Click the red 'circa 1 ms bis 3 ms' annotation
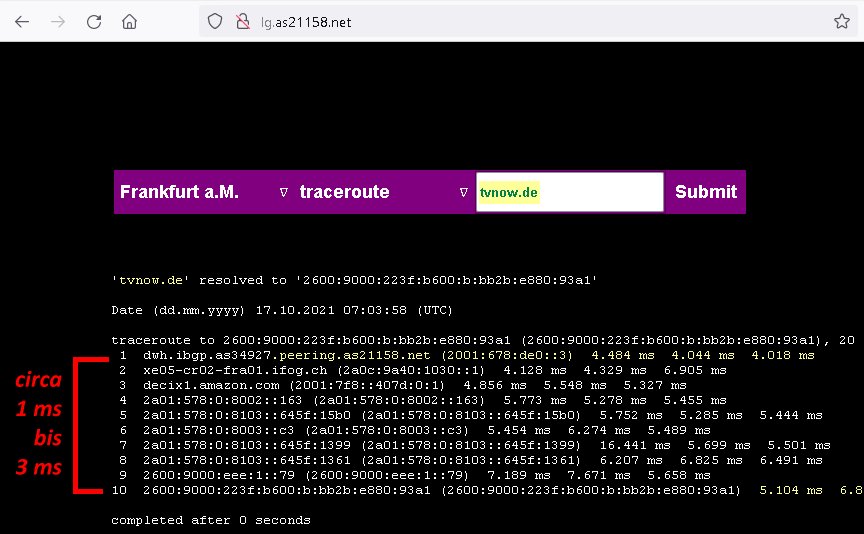The width and height of the screenshot is (864, 534). [38, 424]
